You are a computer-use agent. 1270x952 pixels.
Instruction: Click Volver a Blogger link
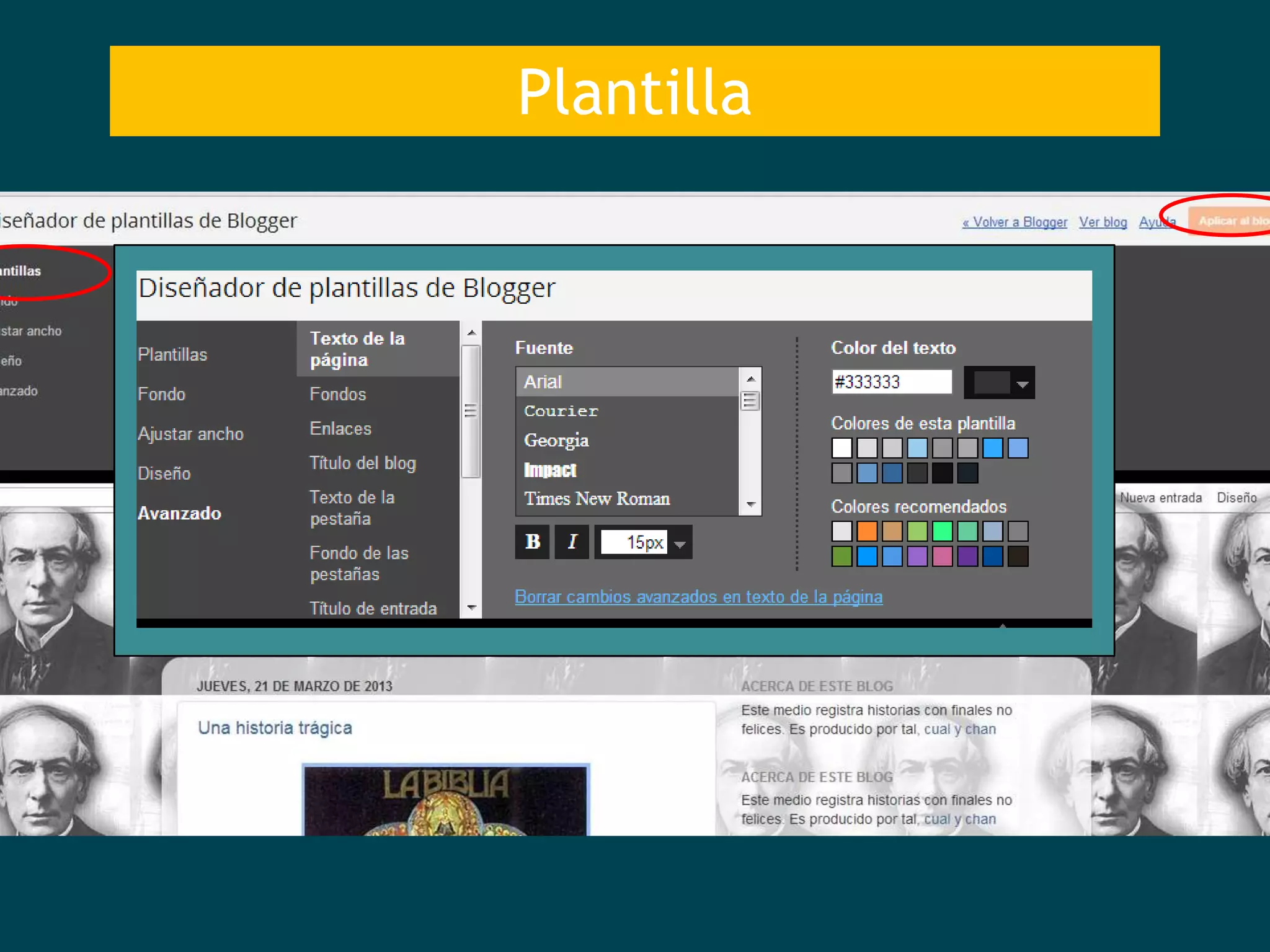pos(1015,222)
